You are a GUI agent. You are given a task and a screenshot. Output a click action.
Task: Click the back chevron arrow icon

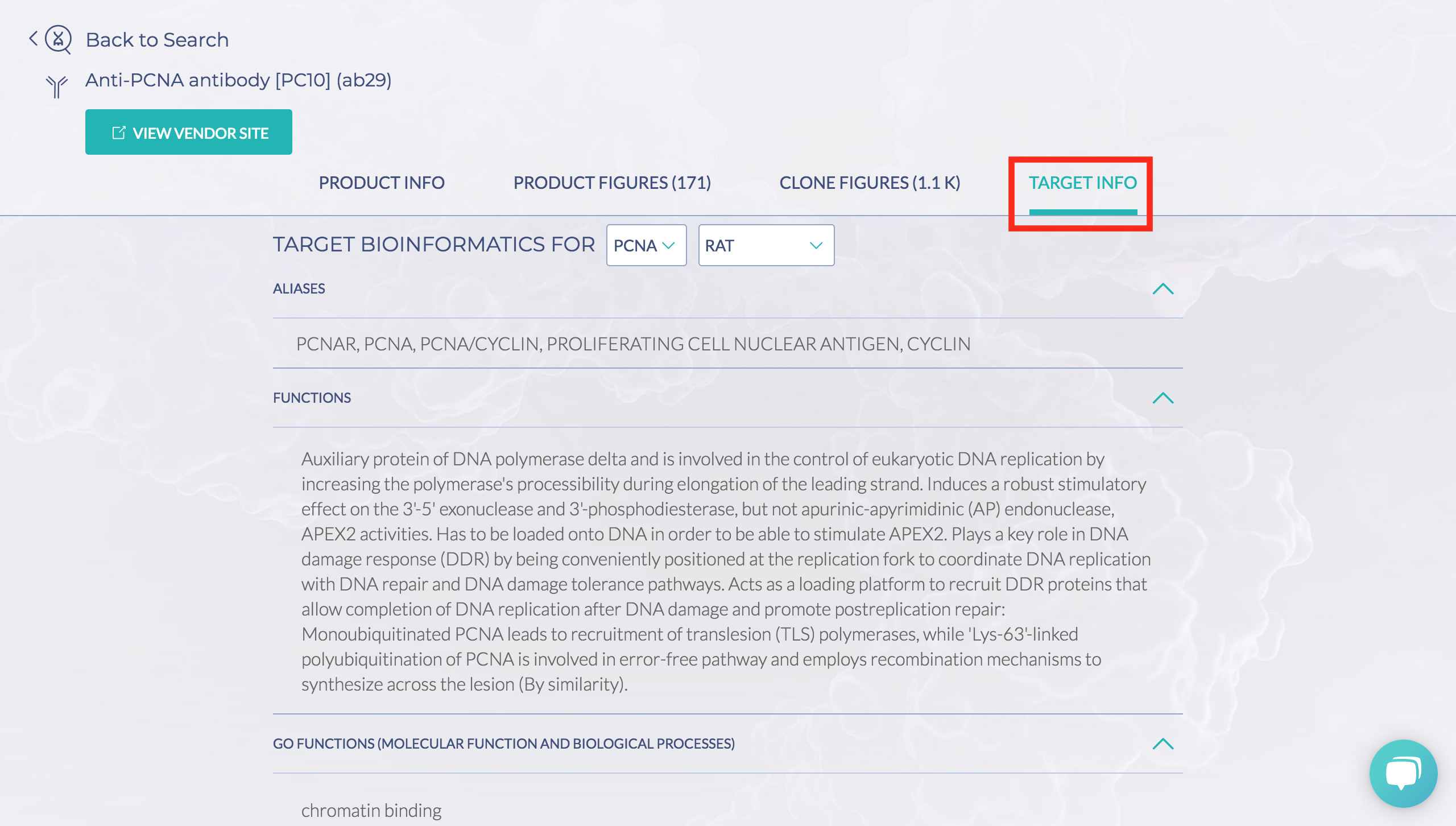(x=34, y=39)
